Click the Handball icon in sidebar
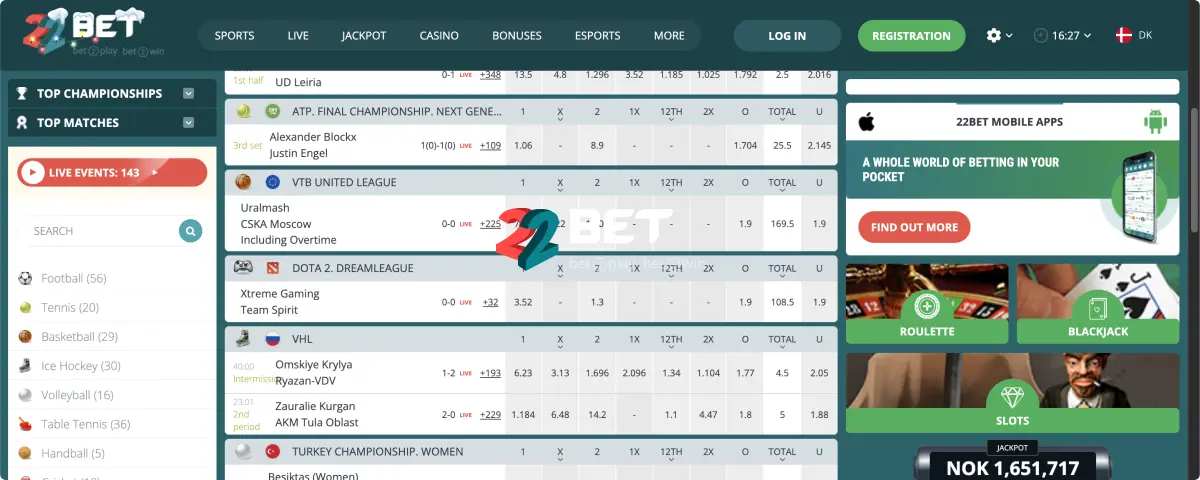Viewport: 1200px width, 480px height. [x=25, y=453]
